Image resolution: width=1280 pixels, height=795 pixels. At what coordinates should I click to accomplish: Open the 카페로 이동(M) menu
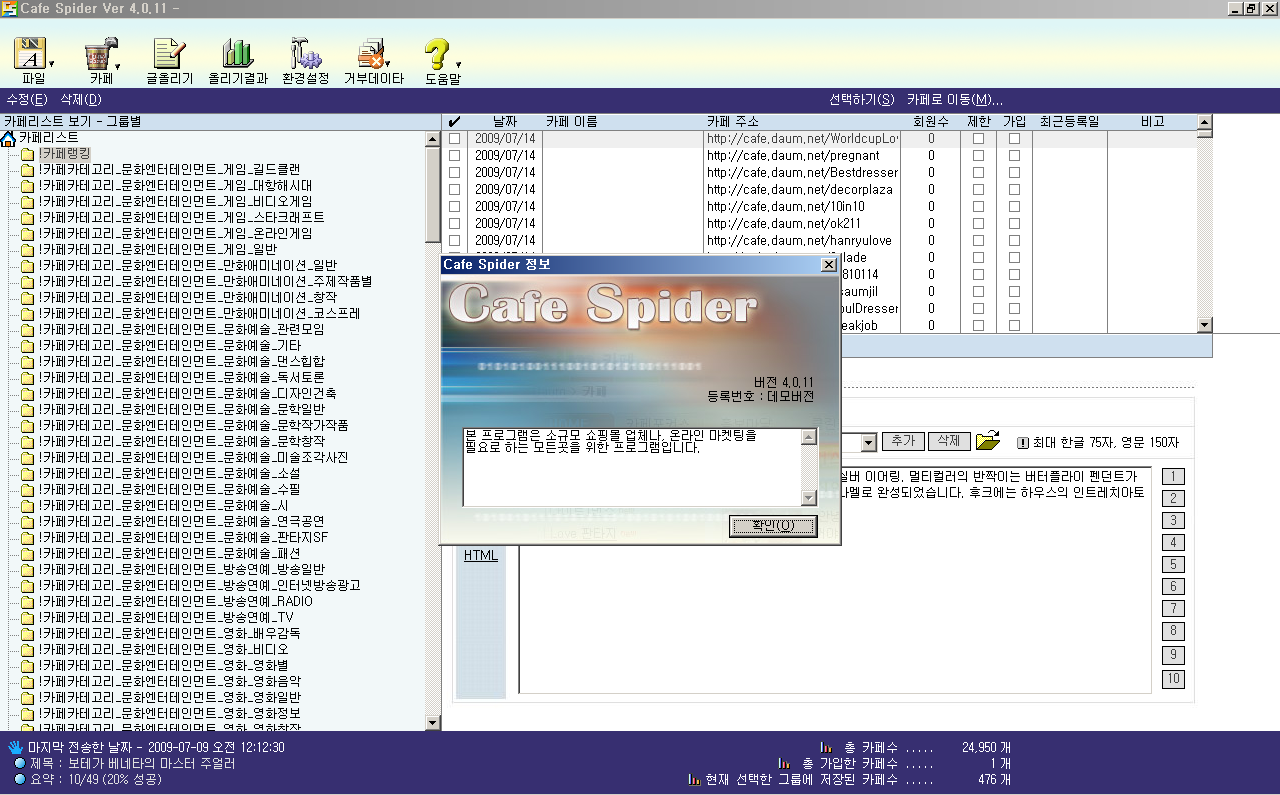pos(954,100)
